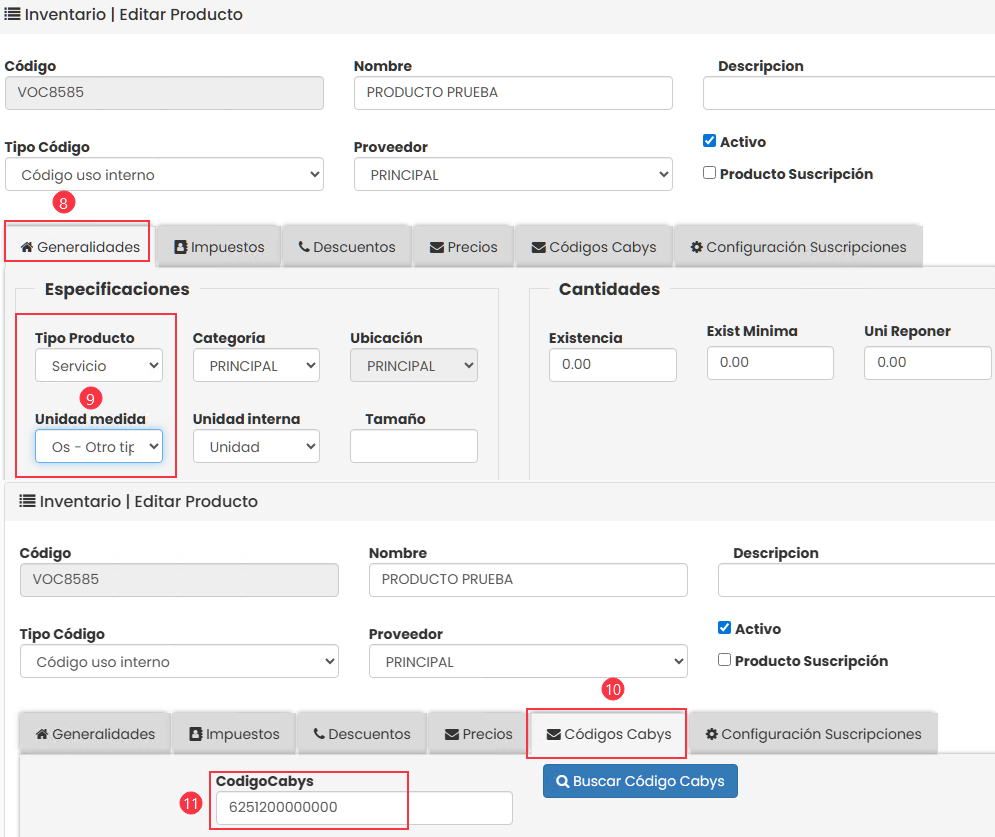Click the Precios envelope icon in the bottom form
Screen dimensions: 995x837
click(x=452, y=734)
